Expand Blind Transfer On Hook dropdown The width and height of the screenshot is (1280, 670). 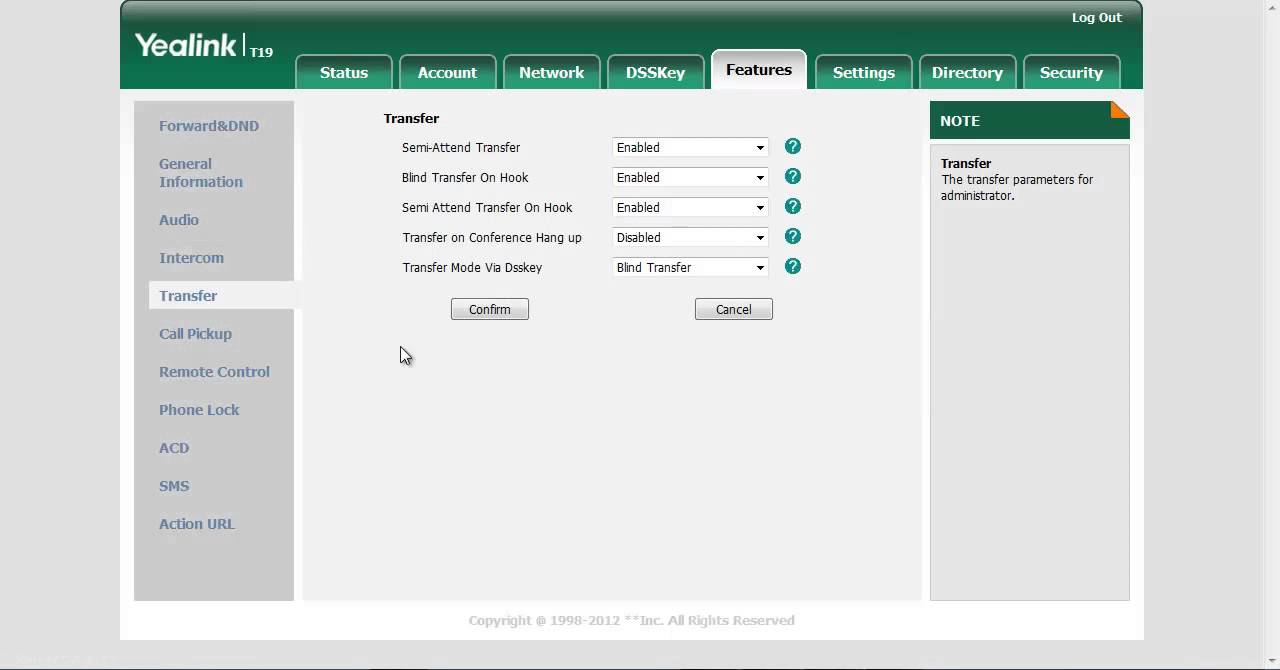click(x=690, y=178)
